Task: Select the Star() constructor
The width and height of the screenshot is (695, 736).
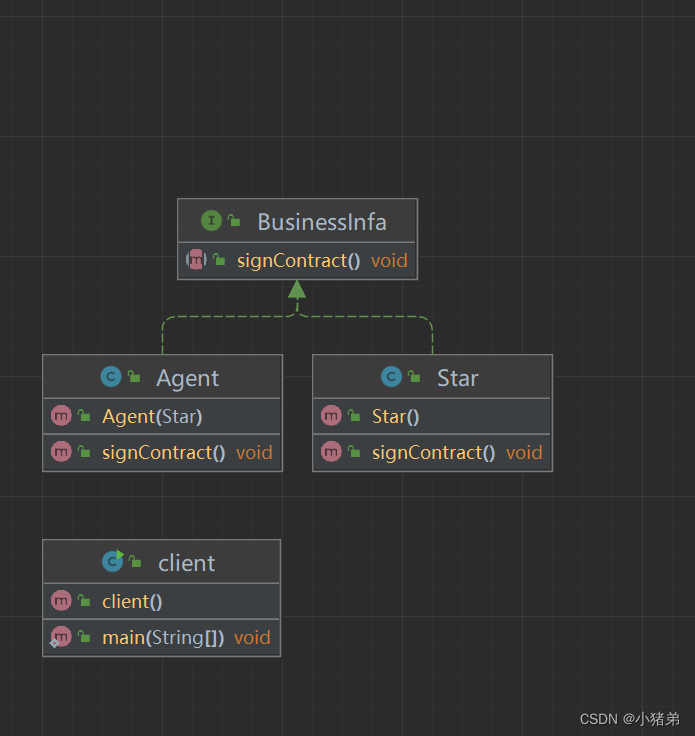Action: (x=396, y=417)
